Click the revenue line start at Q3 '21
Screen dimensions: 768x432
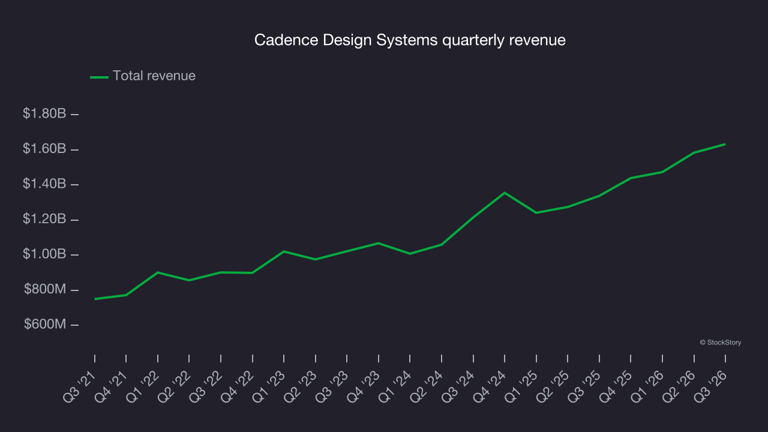(95, 299)
